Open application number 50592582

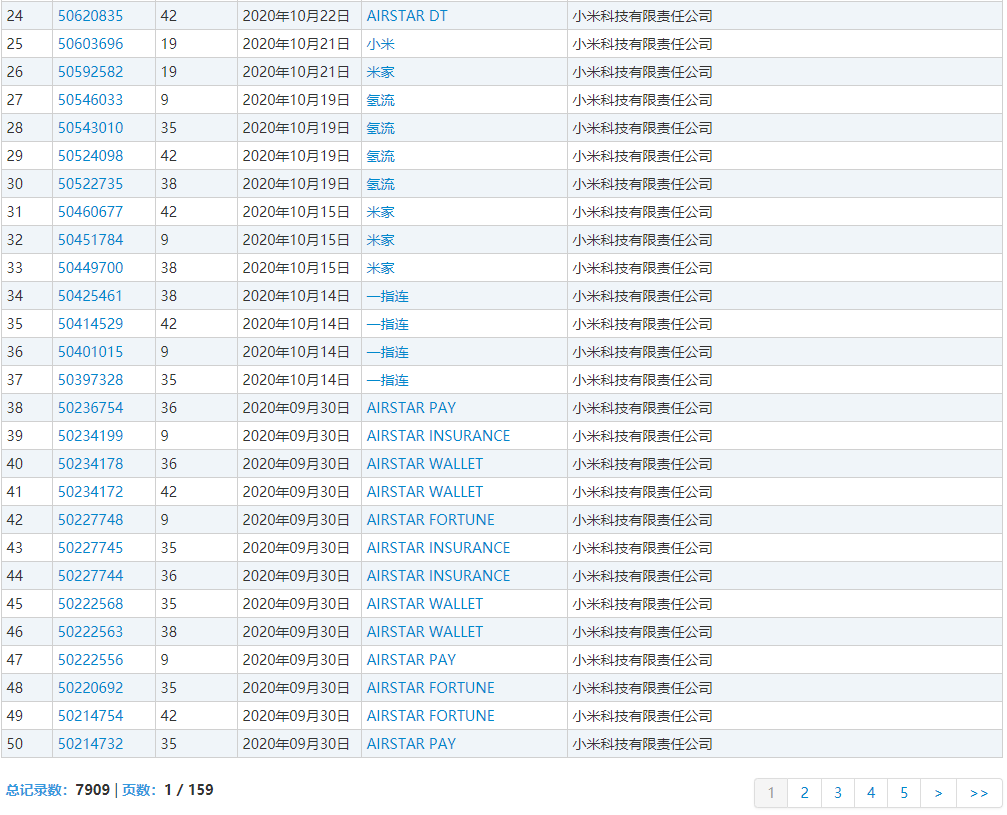pos(91,72)
